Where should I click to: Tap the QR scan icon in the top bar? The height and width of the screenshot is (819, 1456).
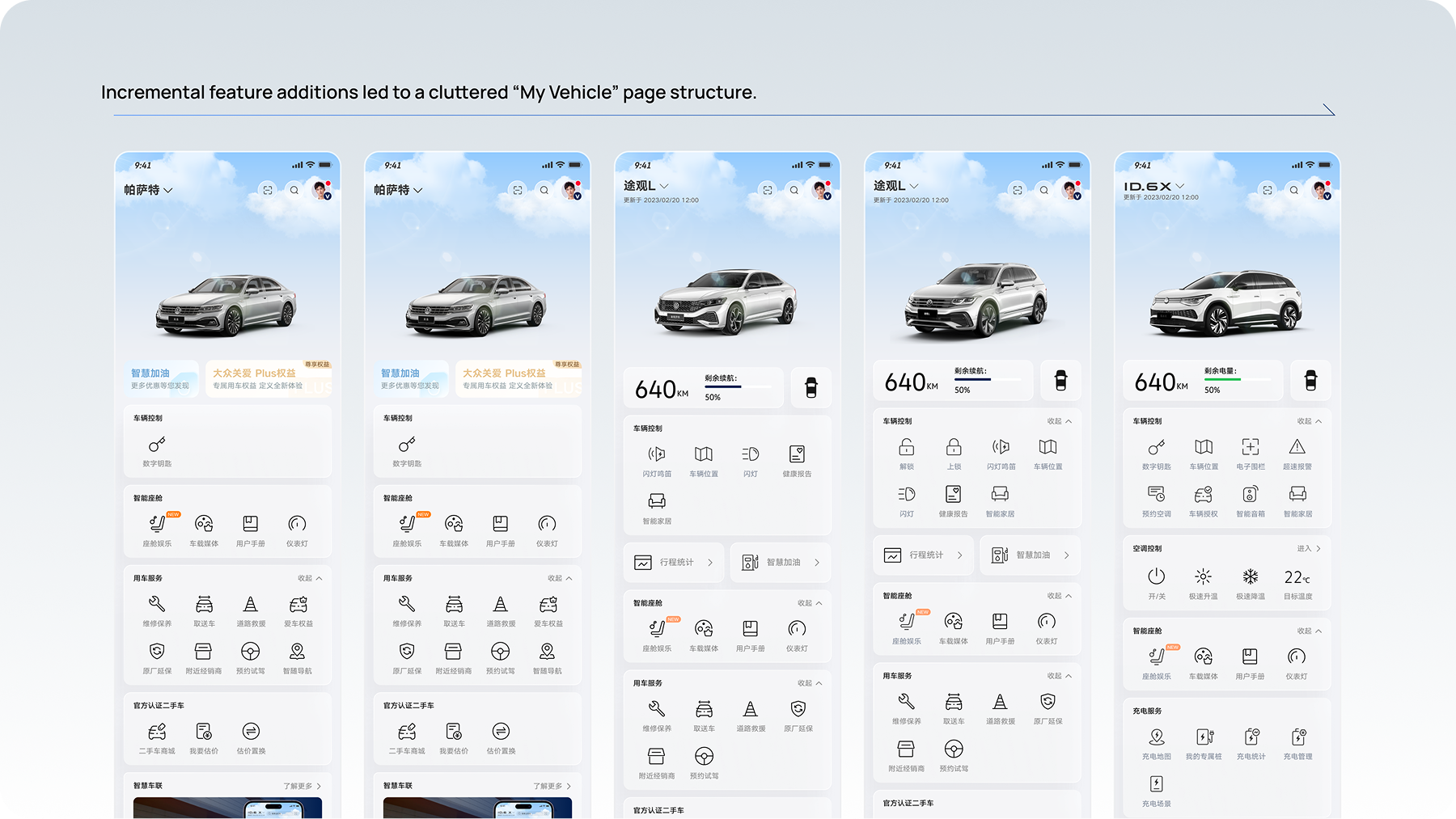[x=267, y=189]
